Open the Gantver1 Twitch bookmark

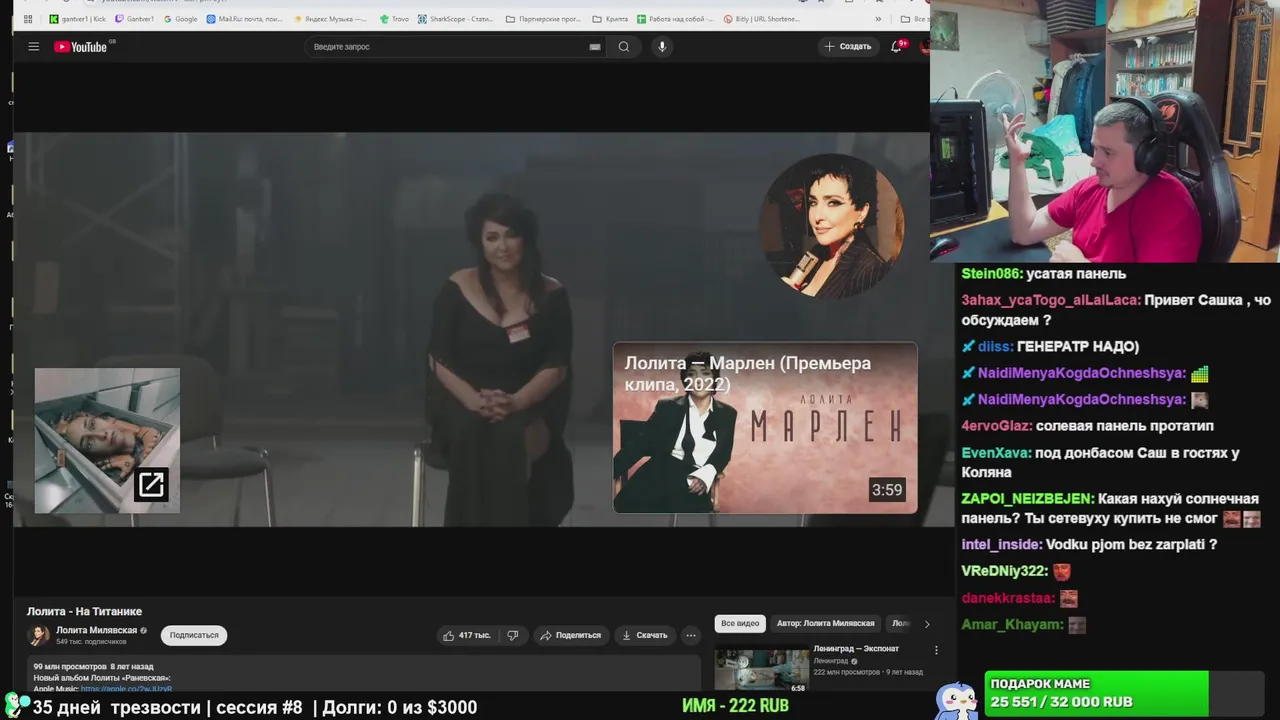pos(135,19)
